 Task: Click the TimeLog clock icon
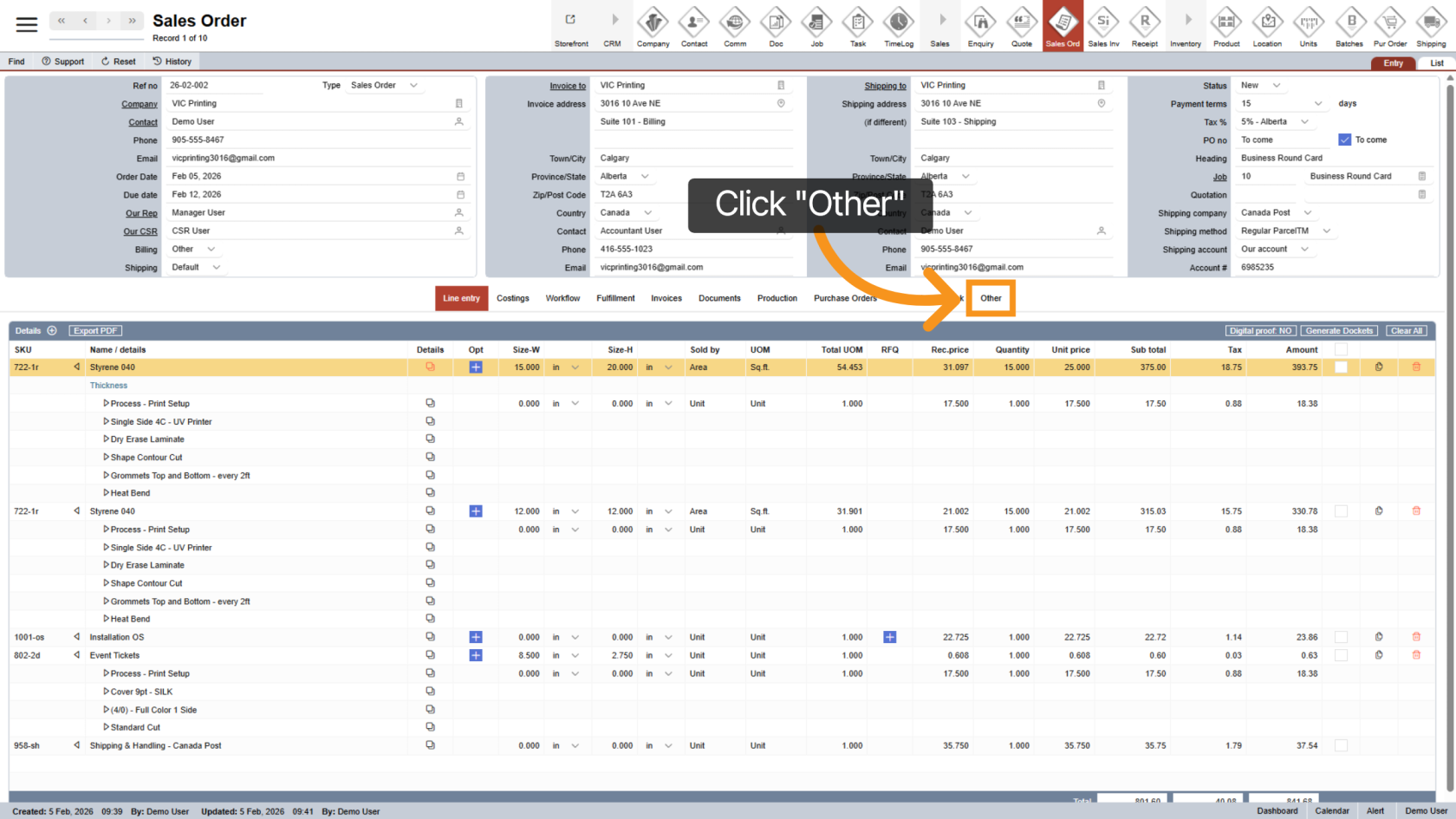pos(899,27)
